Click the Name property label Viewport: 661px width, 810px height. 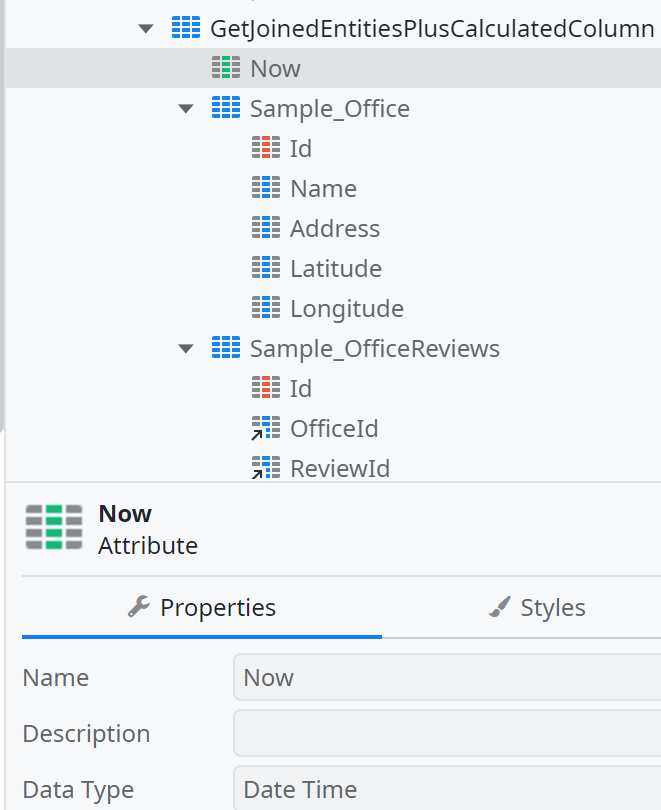56,677
